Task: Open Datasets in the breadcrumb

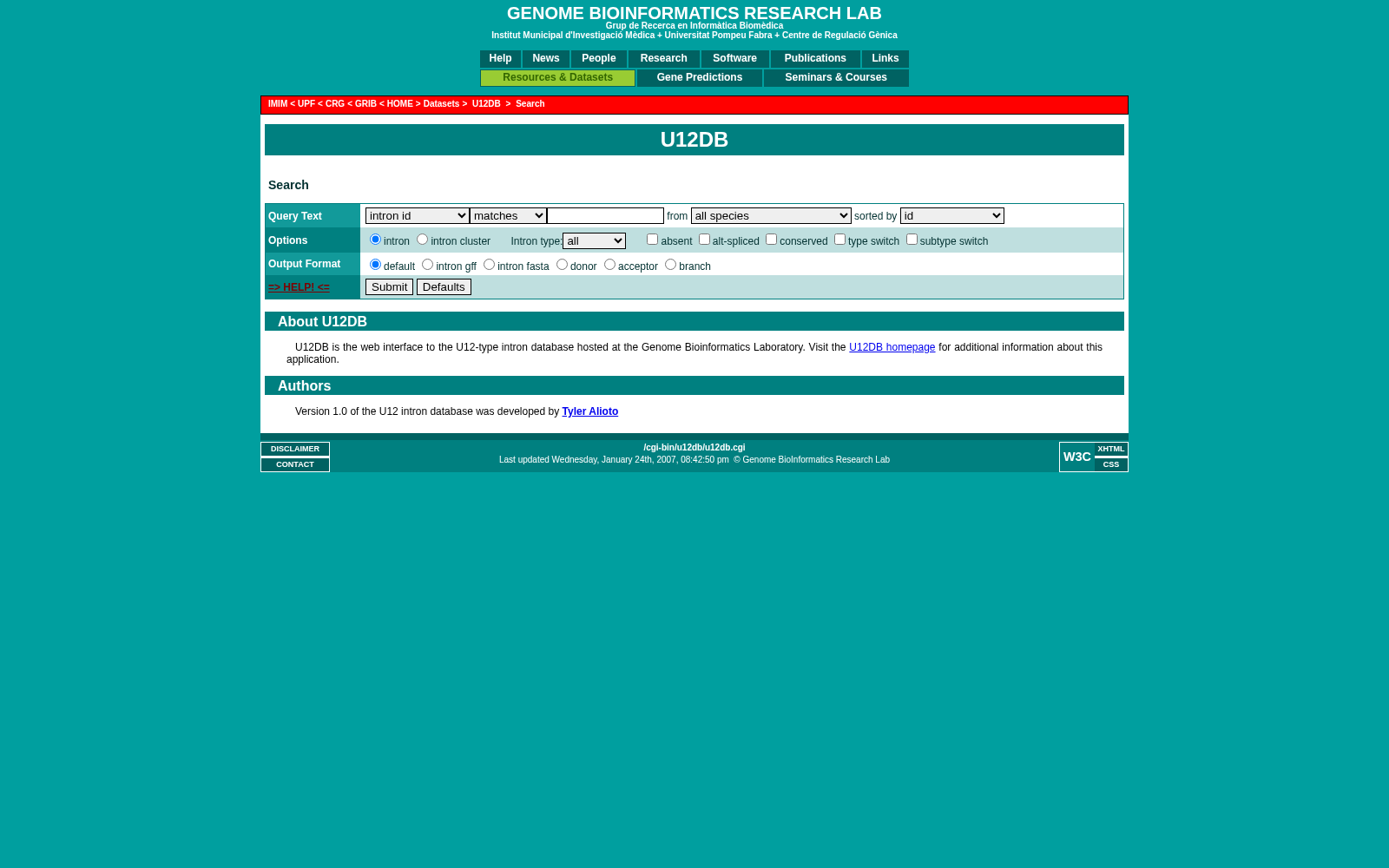Action: (441, 104)
